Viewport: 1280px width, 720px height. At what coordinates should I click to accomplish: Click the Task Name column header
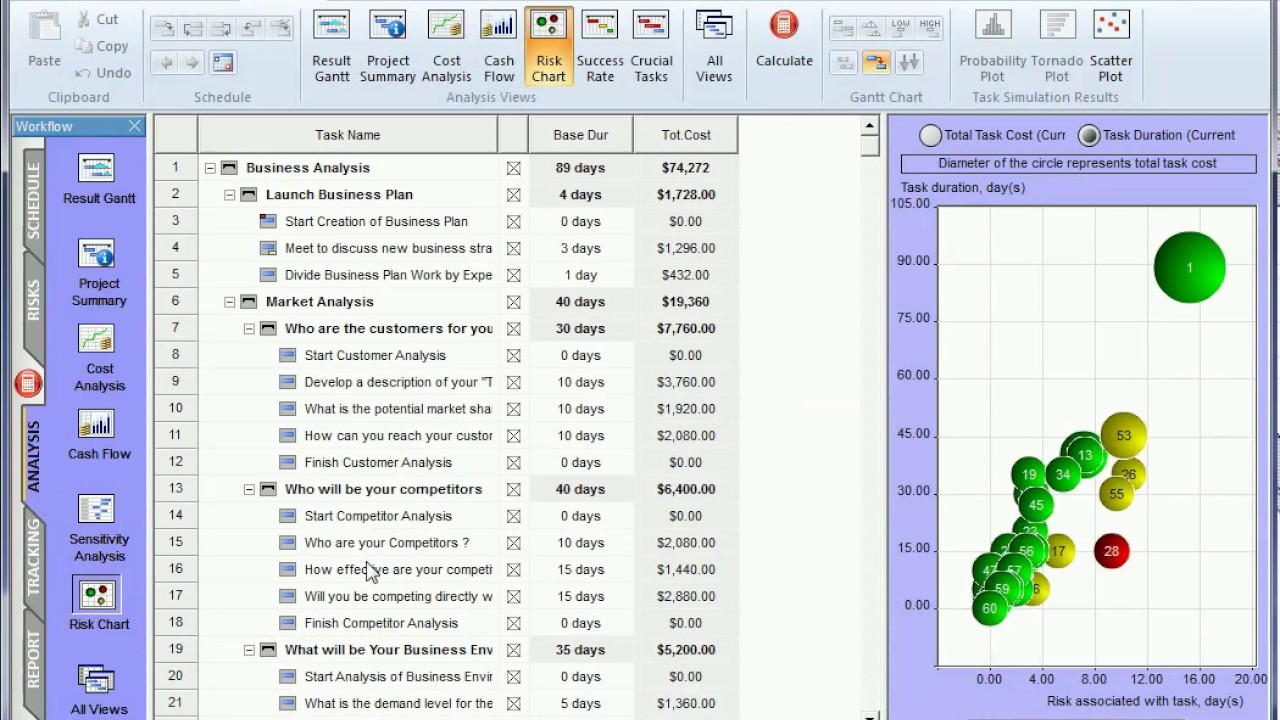coord(347,135)
